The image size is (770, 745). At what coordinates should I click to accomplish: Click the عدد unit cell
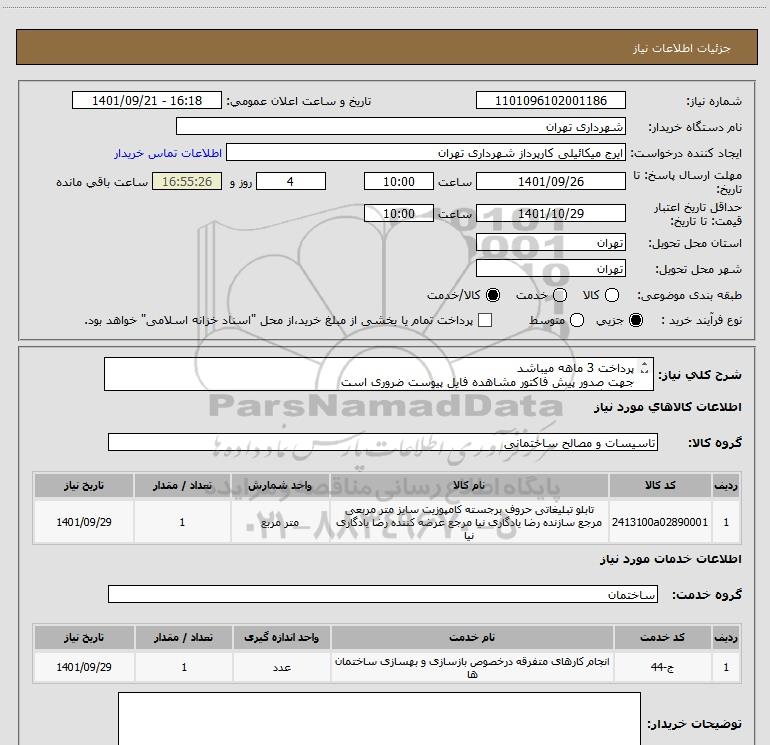click(x=282, y=667)
